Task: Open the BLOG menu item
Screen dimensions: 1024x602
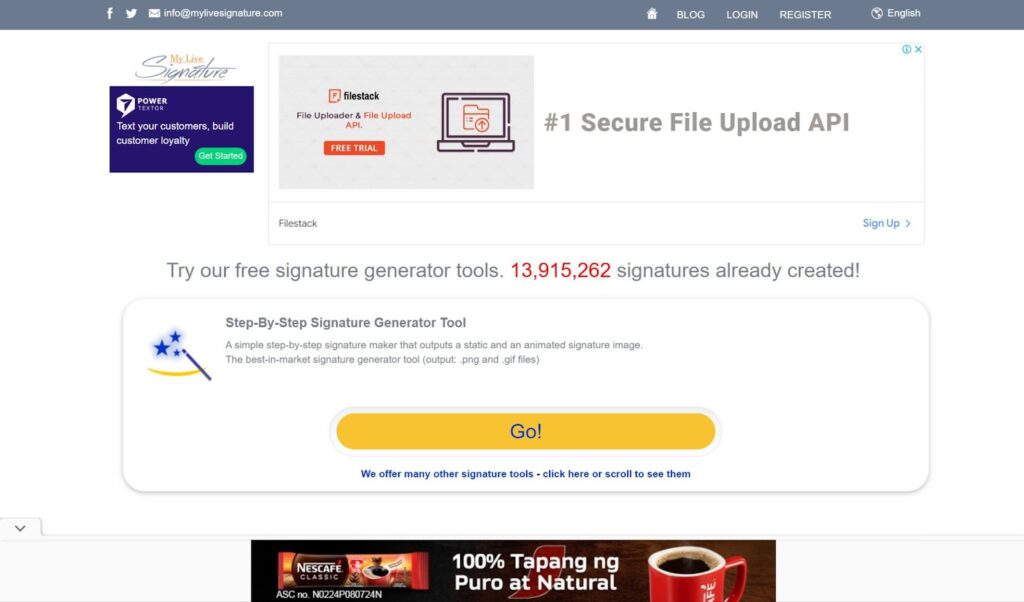Action: tap(690, 14)
